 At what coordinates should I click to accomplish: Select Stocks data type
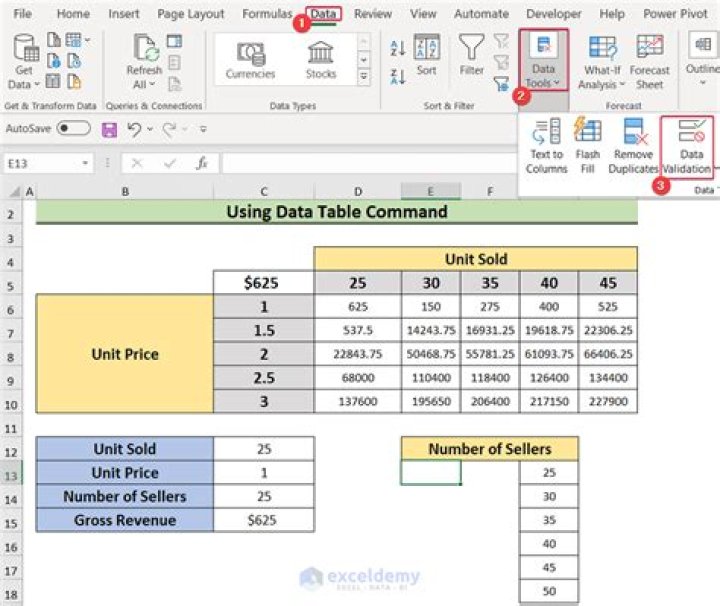pos(321,60)
